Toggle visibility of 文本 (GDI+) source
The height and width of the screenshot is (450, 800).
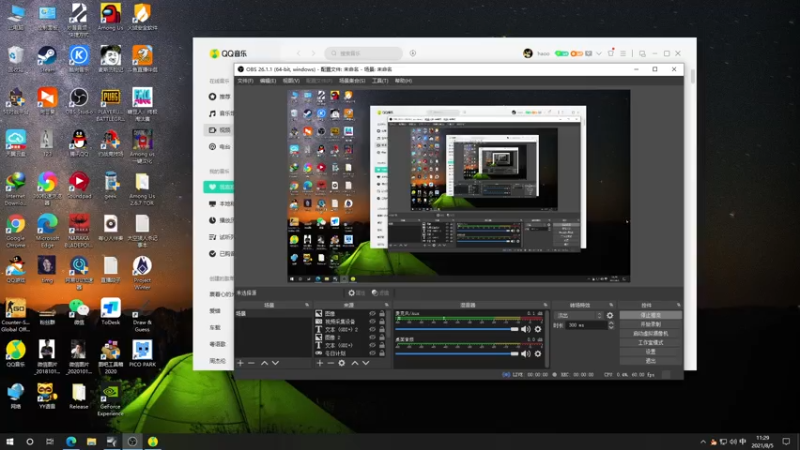(372, 345)
